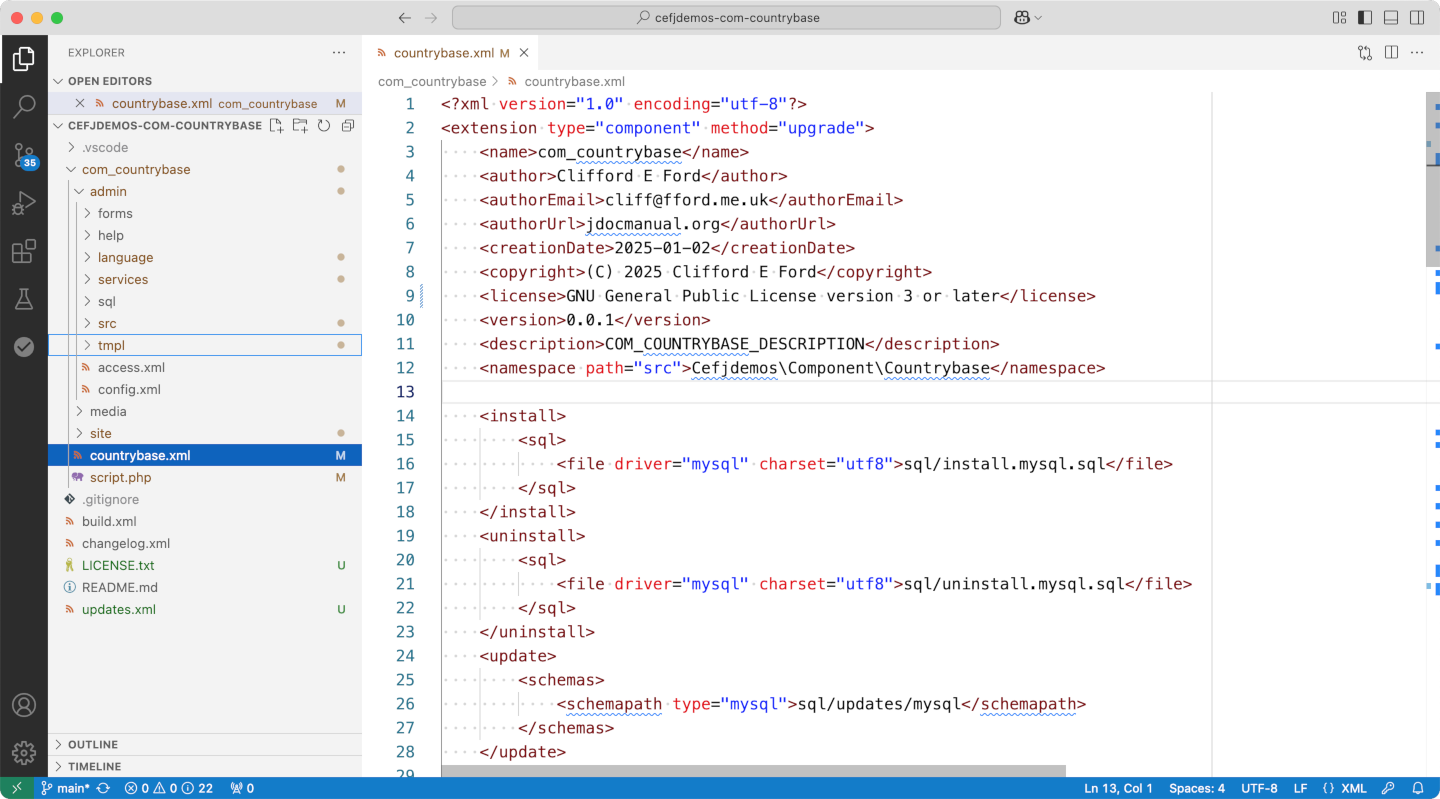This screenshot has width=1440, height=799.
Task: Click the horizontal editor scrollbar
Action: tap(753, 771)
